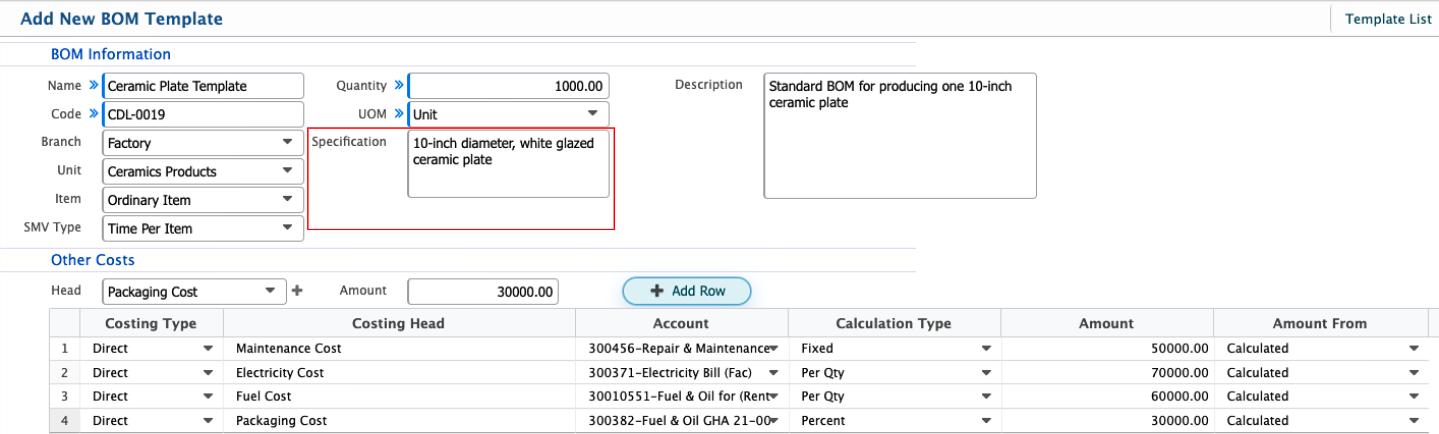The image size is (1439, 434).
Task: Open SMV Type dropdown Time Per Item
Action: click(203, 228)
